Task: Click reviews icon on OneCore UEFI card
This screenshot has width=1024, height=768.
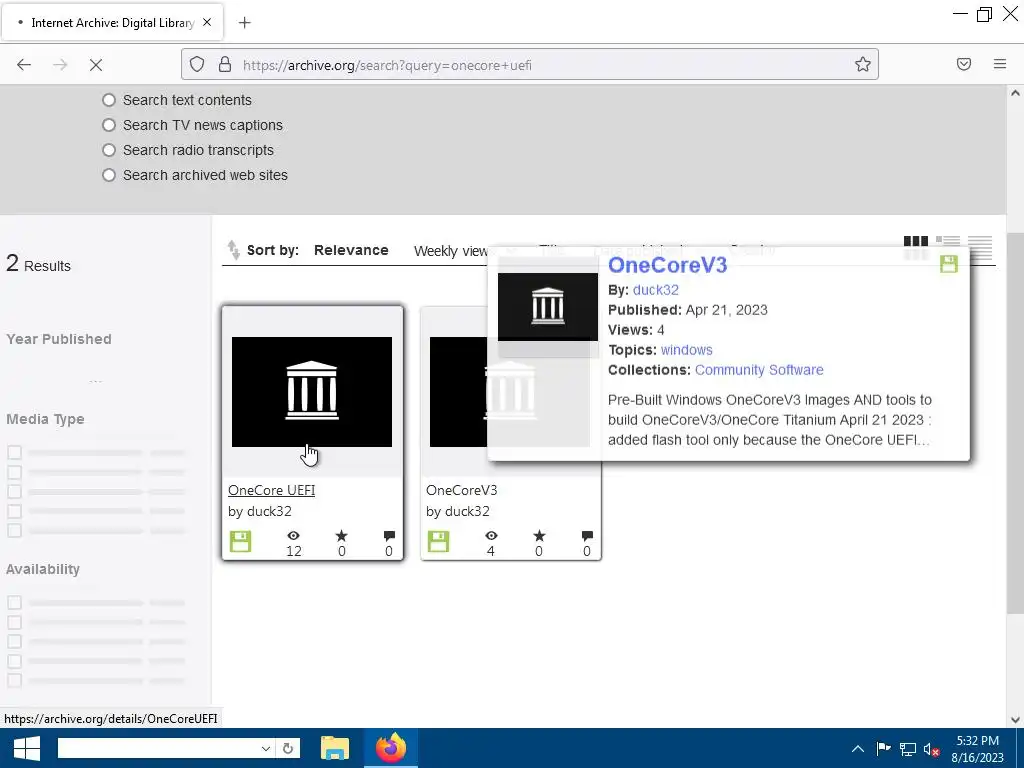Action: pos(389,536)
